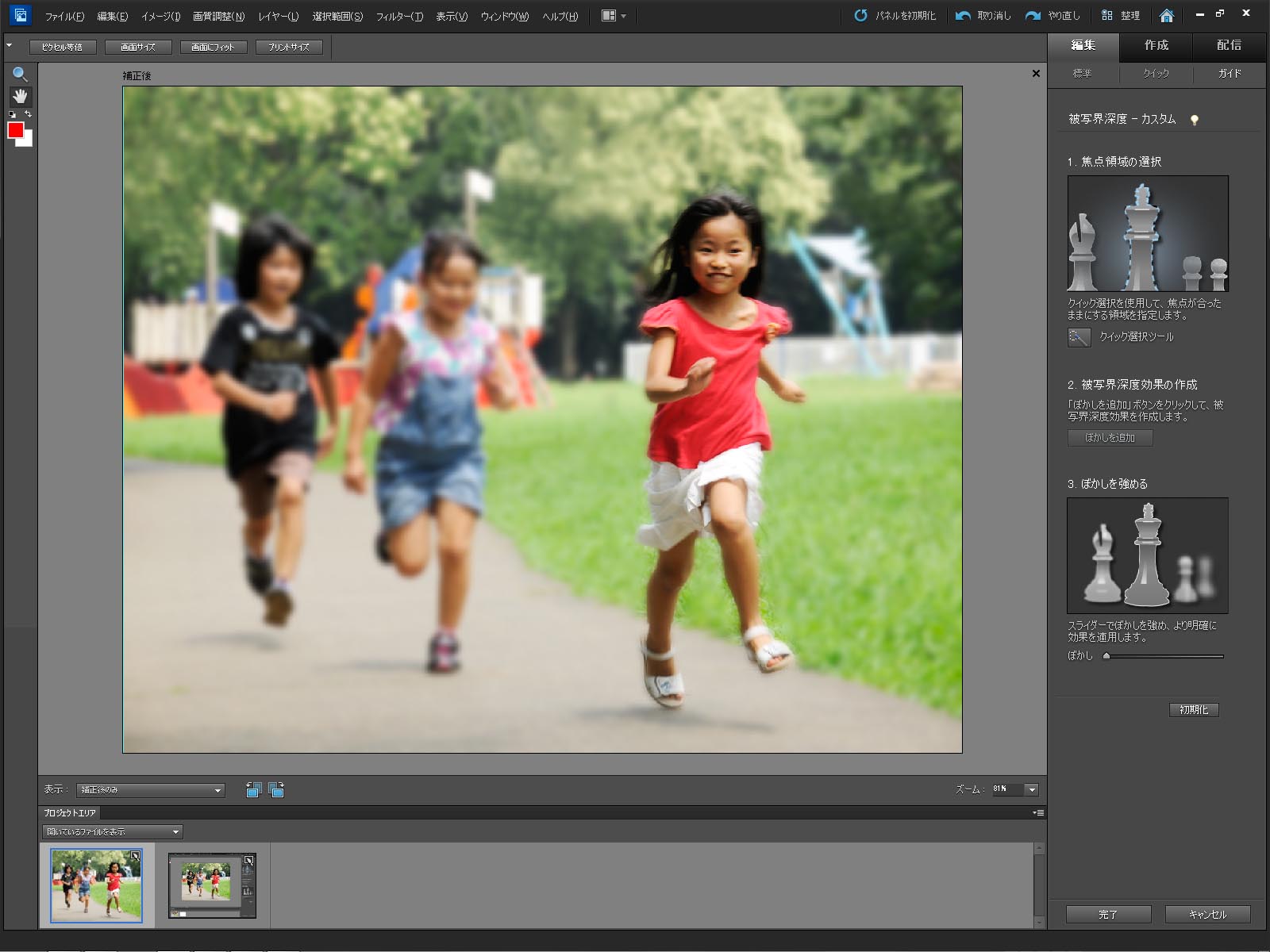Open the プロジェクトエリア panel options menu
Viewport: 1270px width, 952px height.
[1038, 812]
